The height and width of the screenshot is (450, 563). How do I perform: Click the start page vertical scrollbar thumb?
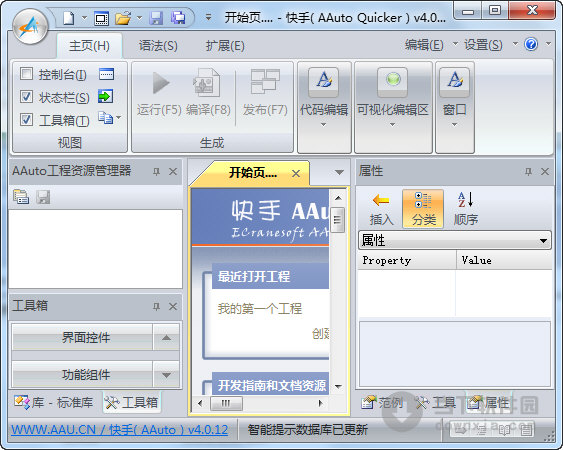(x=337, y=219)
